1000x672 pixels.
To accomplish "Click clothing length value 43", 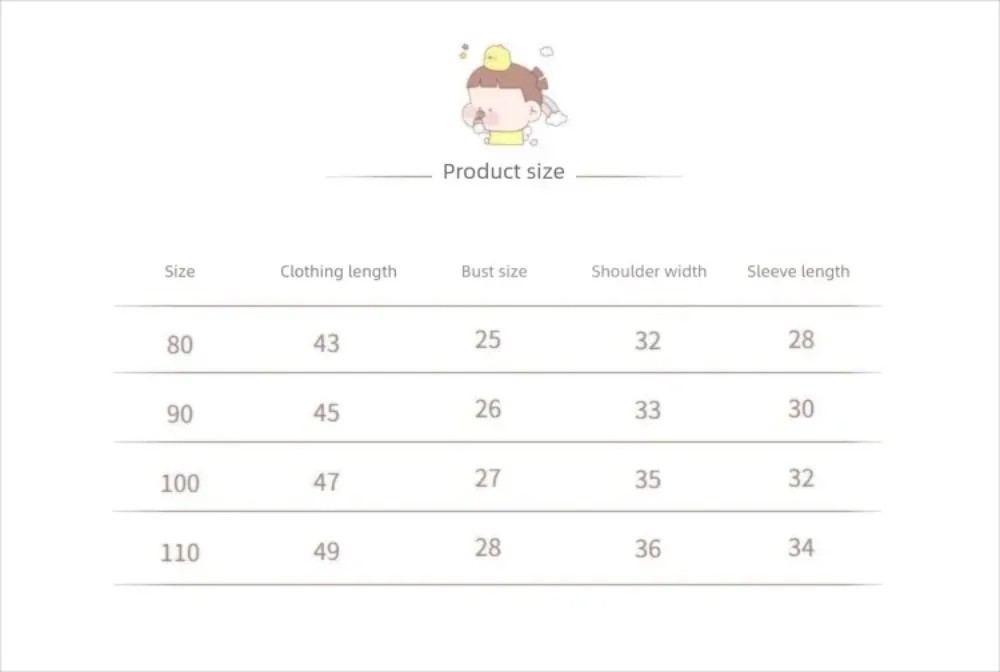I will [x=326, y=343].
